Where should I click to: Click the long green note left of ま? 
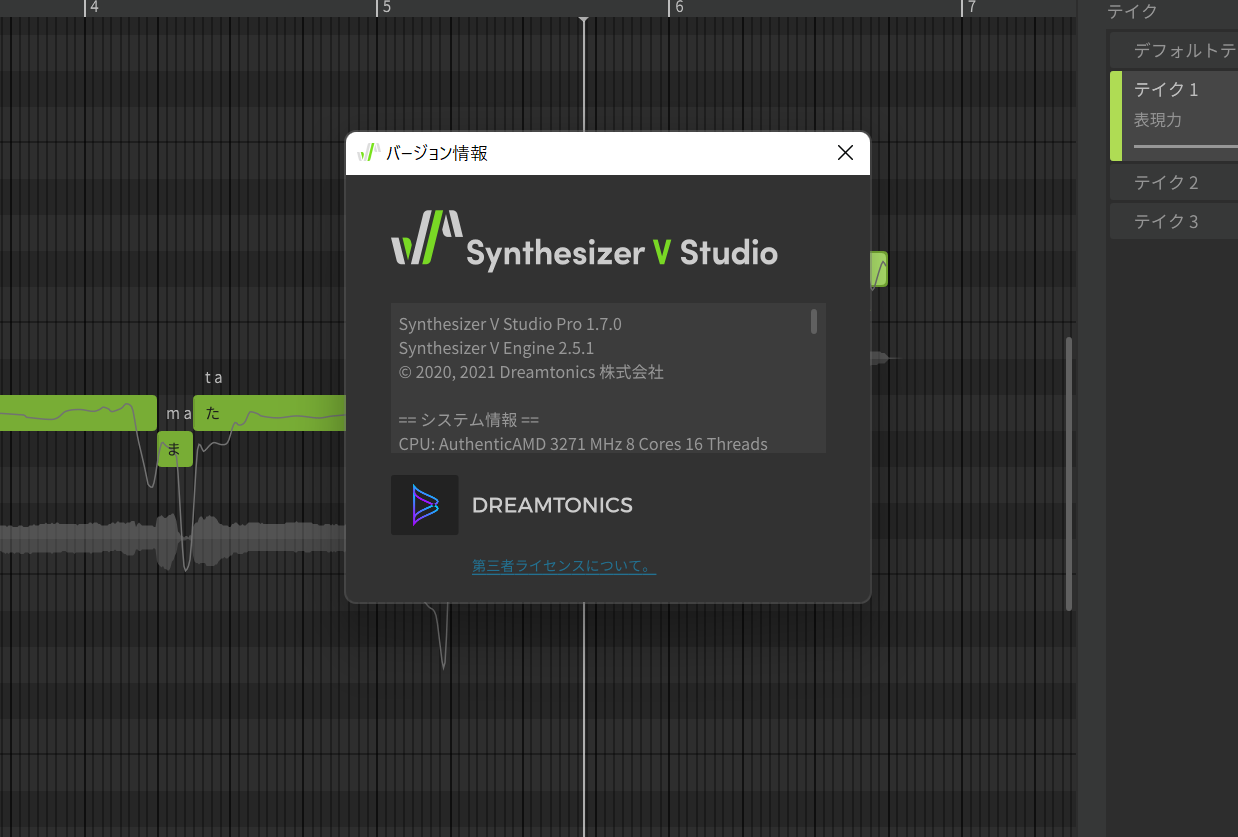tap(78, 413)
